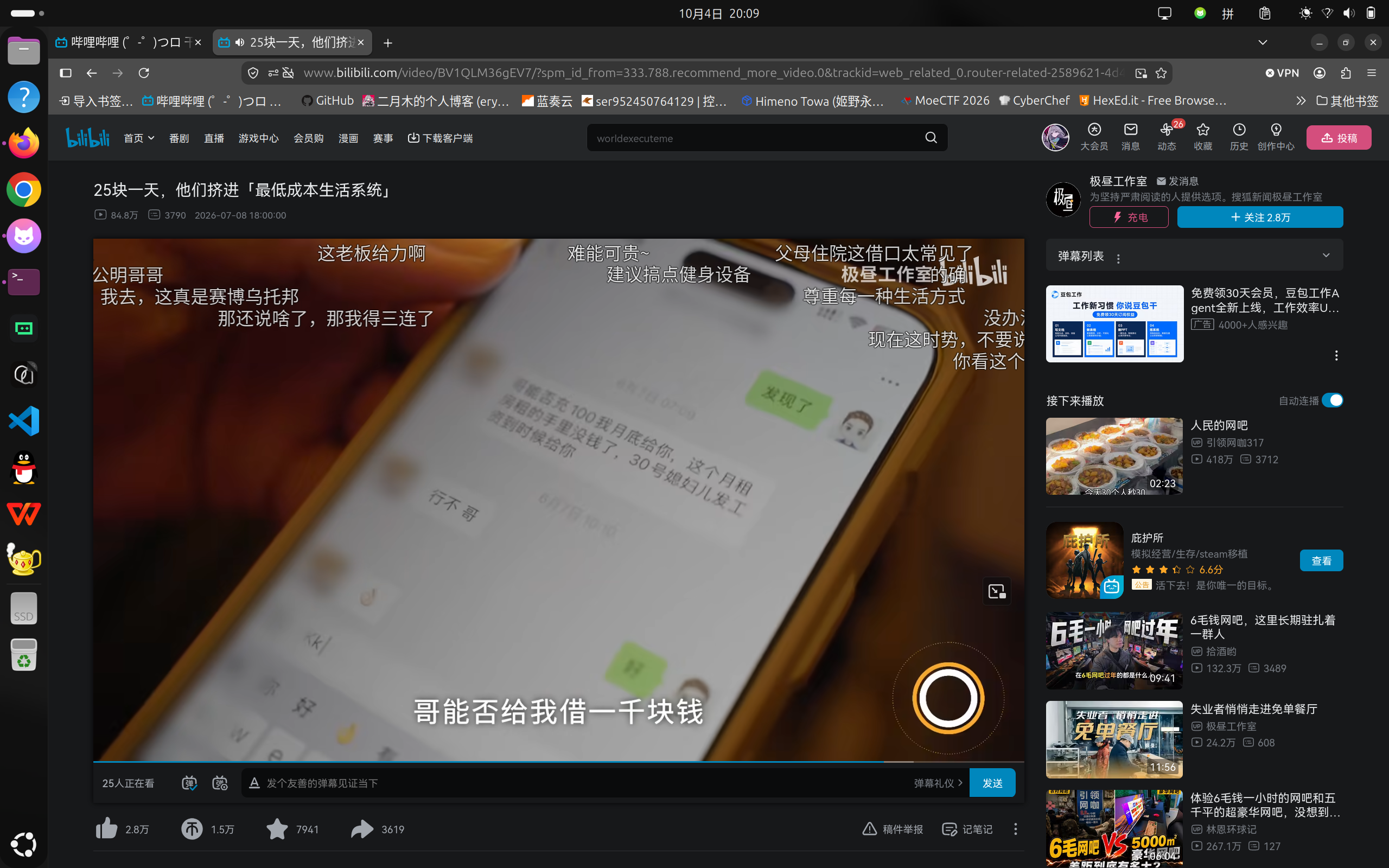
Task: Expand the 弹幕列表 panel chevron
Action: tap(1326, 255)
